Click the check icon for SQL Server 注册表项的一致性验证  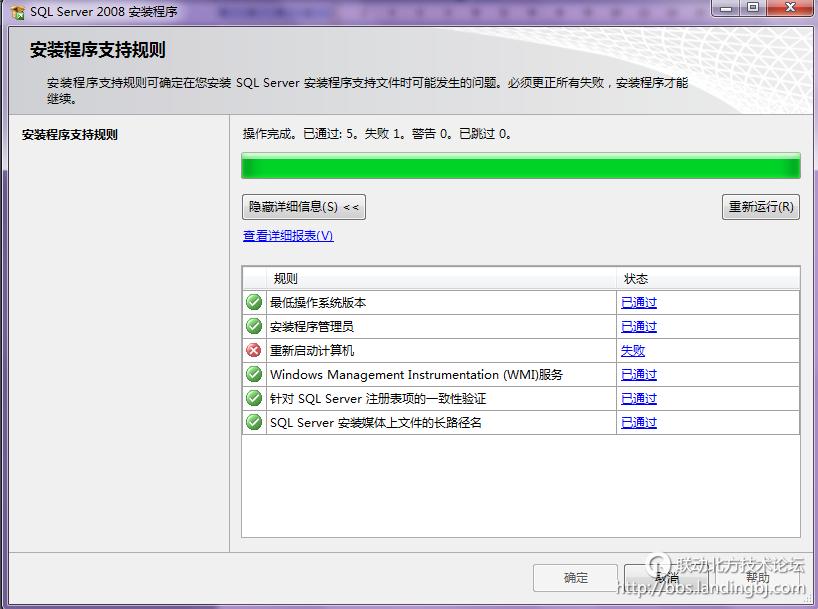[x=254, y=398]
